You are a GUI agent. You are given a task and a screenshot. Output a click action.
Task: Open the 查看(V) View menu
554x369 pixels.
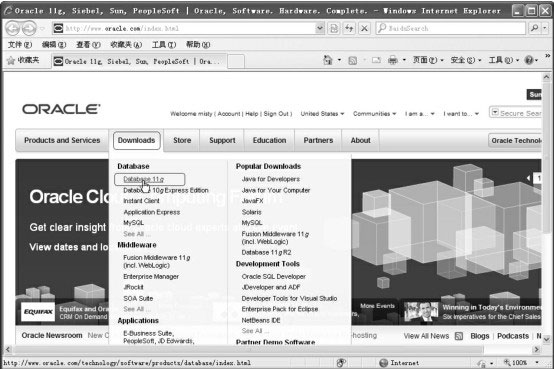88,45
